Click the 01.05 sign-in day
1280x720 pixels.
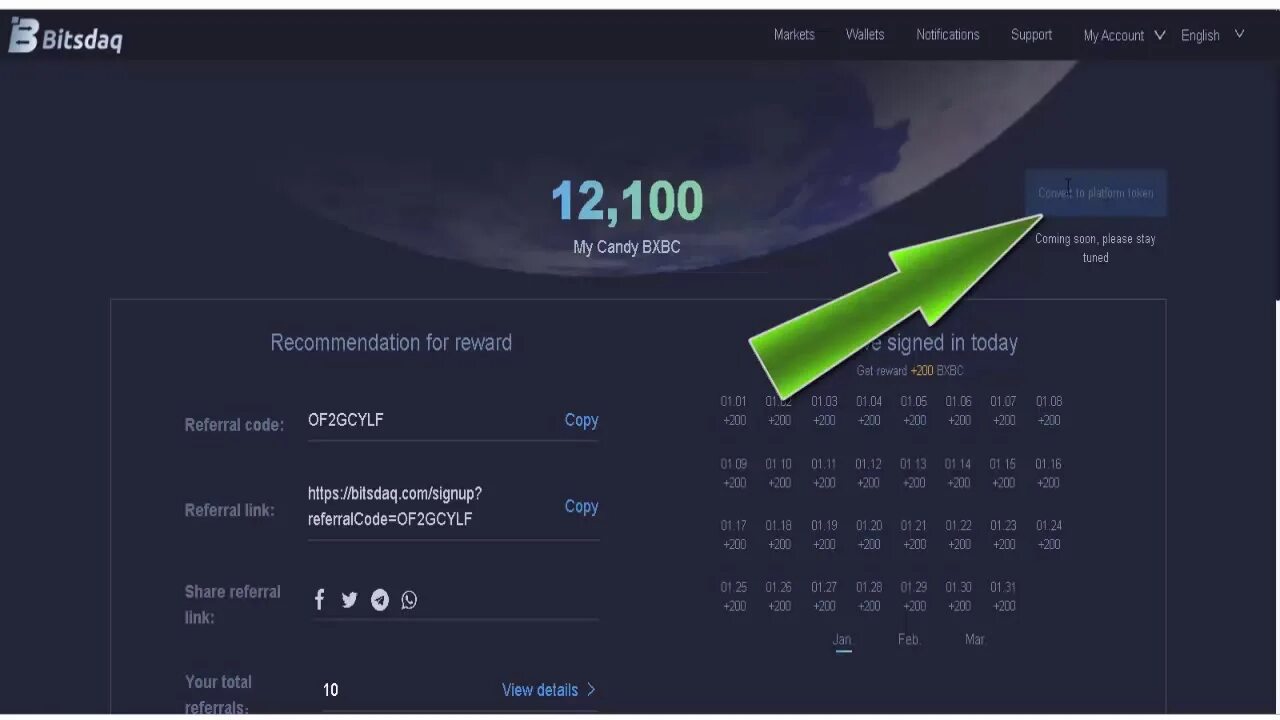914,411
